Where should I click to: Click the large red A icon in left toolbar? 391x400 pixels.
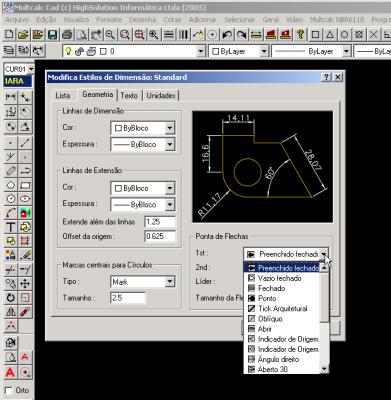pos(11,372)
